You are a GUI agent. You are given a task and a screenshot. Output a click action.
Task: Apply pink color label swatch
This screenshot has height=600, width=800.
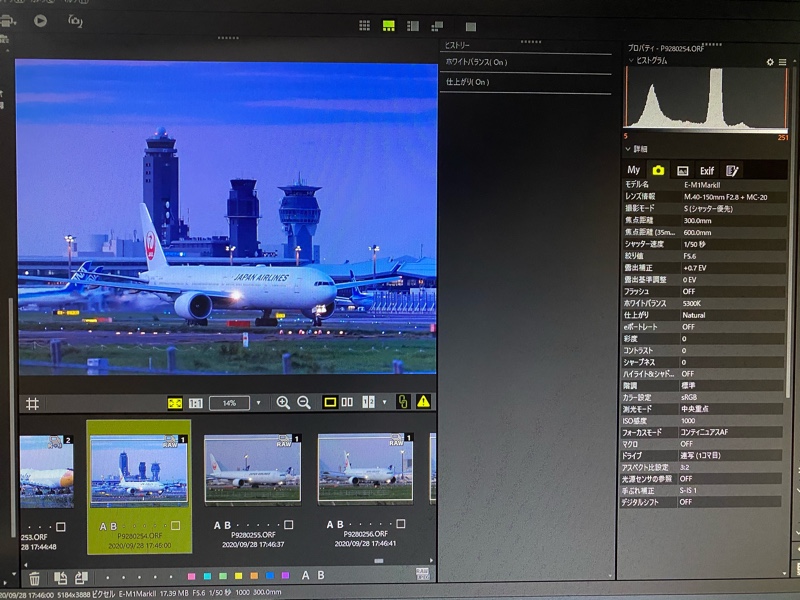click(191, 577)
